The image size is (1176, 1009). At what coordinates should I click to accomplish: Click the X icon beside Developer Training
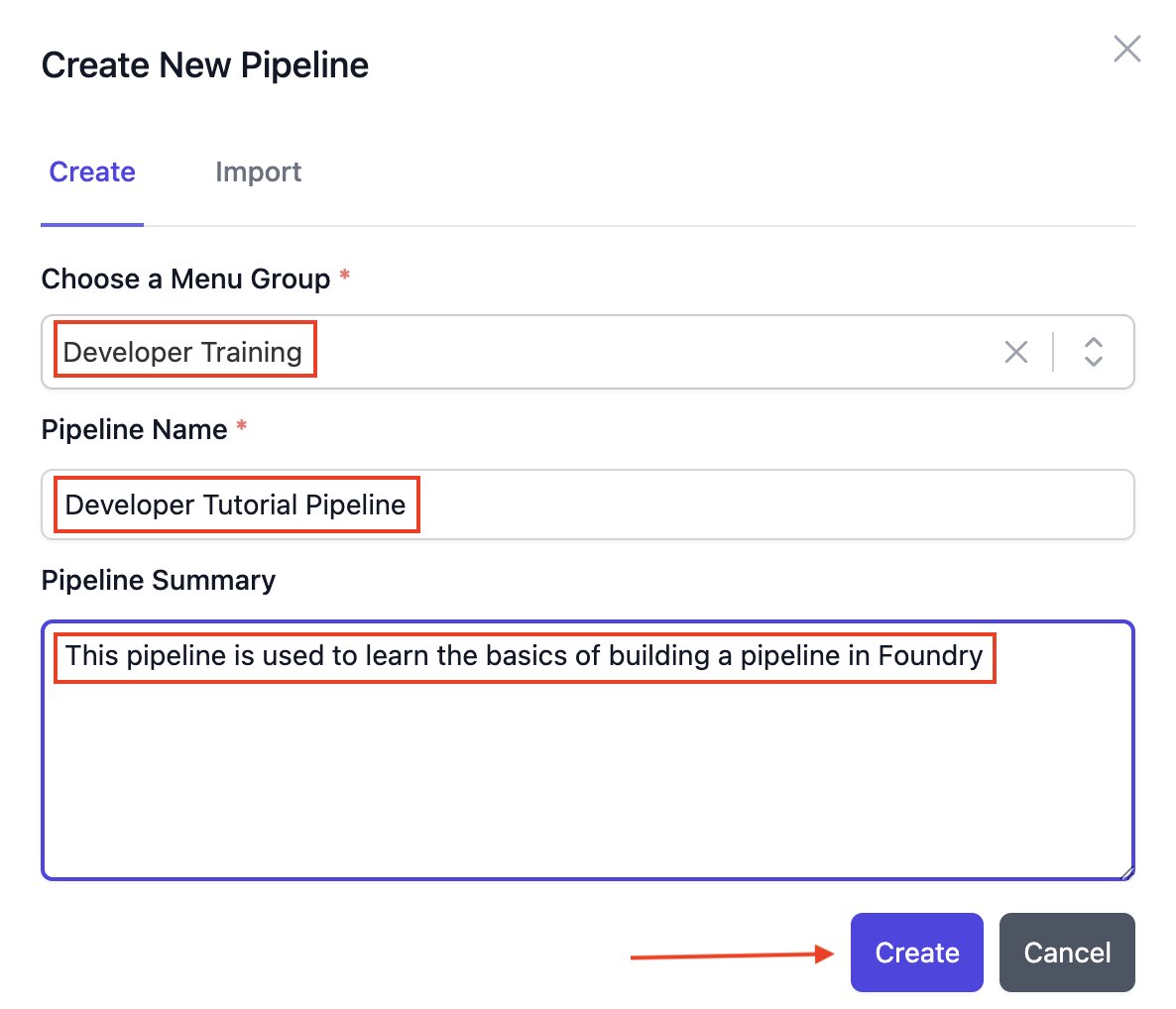point(1015,351)
